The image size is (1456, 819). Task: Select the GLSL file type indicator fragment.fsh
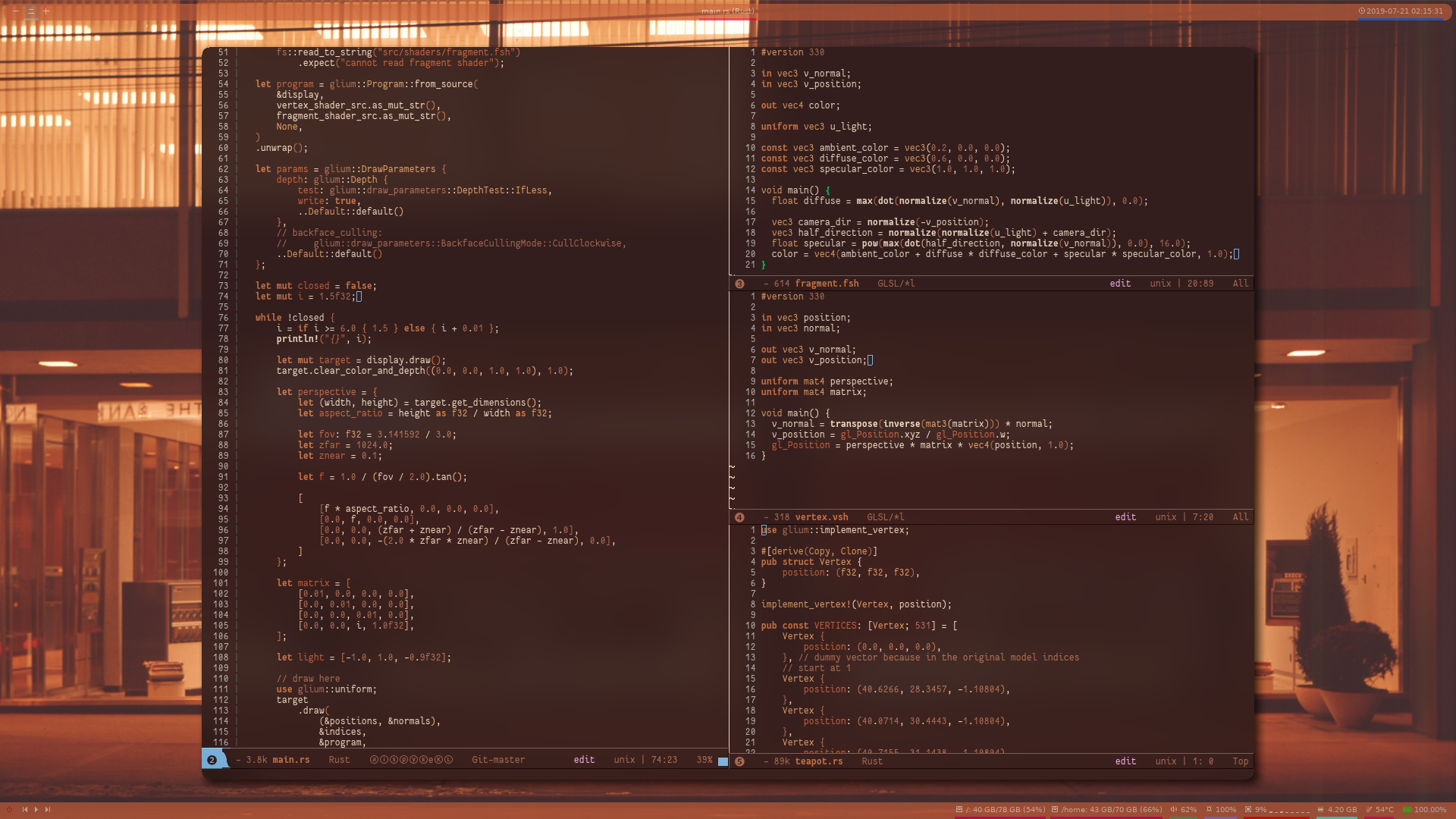(x=893, y=283)
